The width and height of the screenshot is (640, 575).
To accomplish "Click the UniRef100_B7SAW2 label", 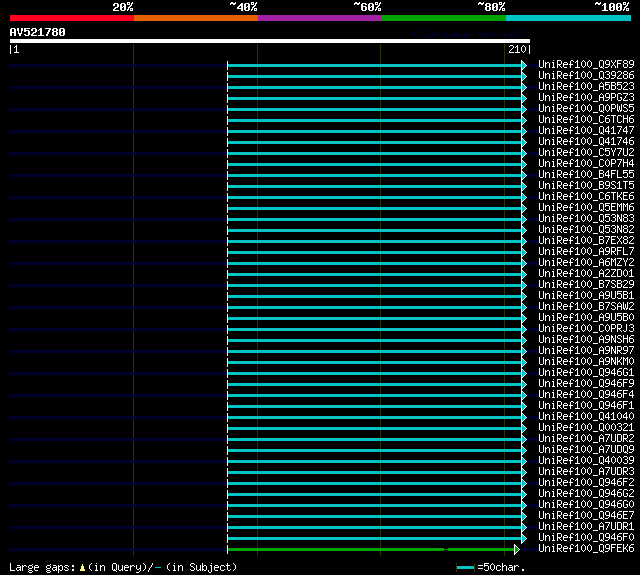I will pyautogui.click(x=586, y=307).
